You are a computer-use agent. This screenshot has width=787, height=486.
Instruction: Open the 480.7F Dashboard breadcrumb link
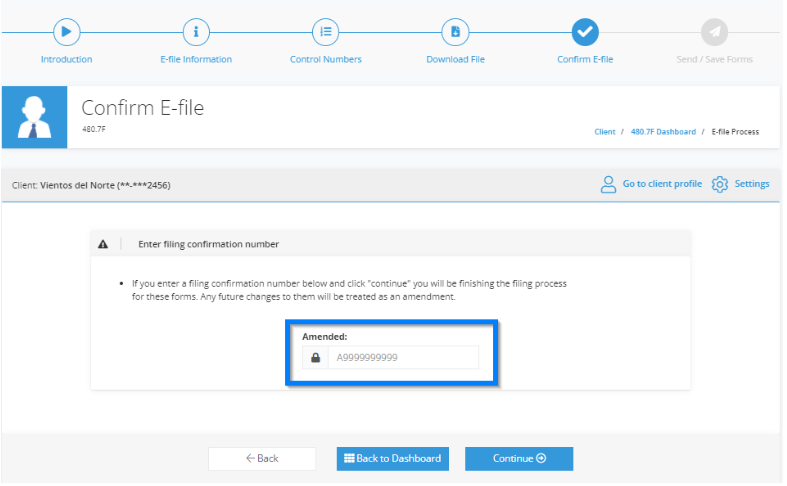pos(663,132)
